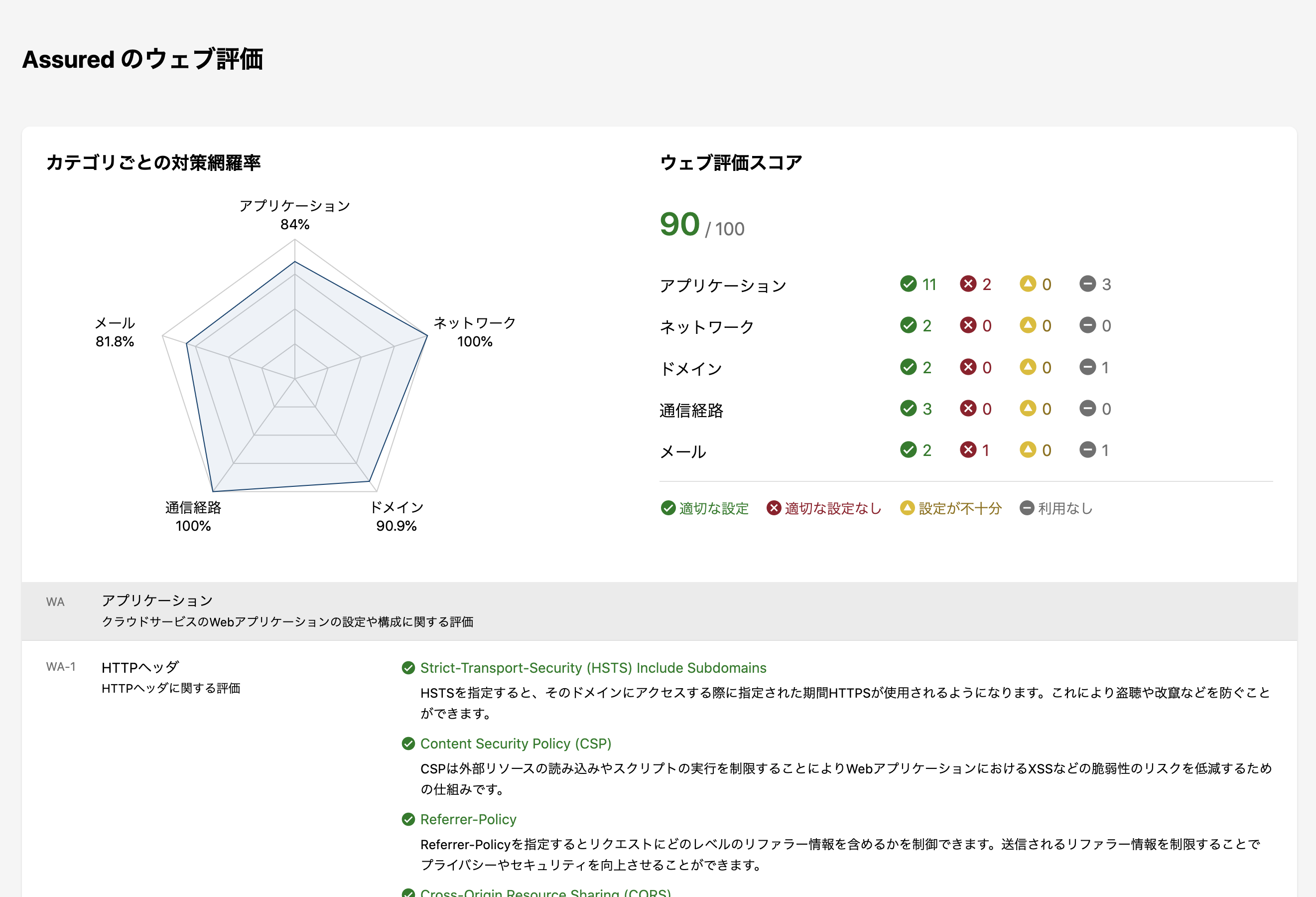Open the Content Security Policy (CSP) link
Image resolution: width=1316 pixels, height=897 pixels.
pyautogui.click(x=516, y=744)
